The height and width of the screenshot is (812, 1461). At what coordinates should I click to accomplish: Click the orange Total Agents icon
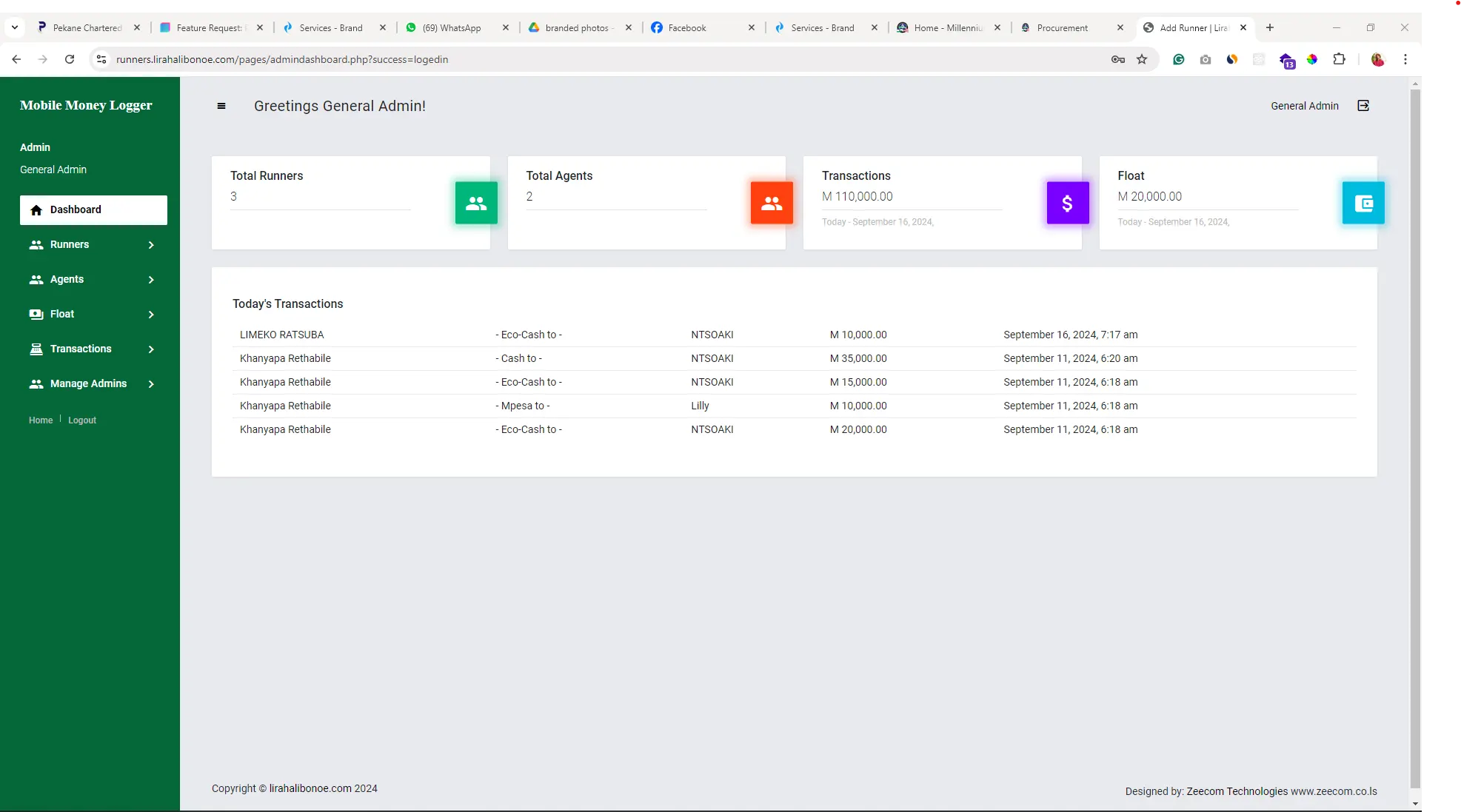(x=772, y=203)
